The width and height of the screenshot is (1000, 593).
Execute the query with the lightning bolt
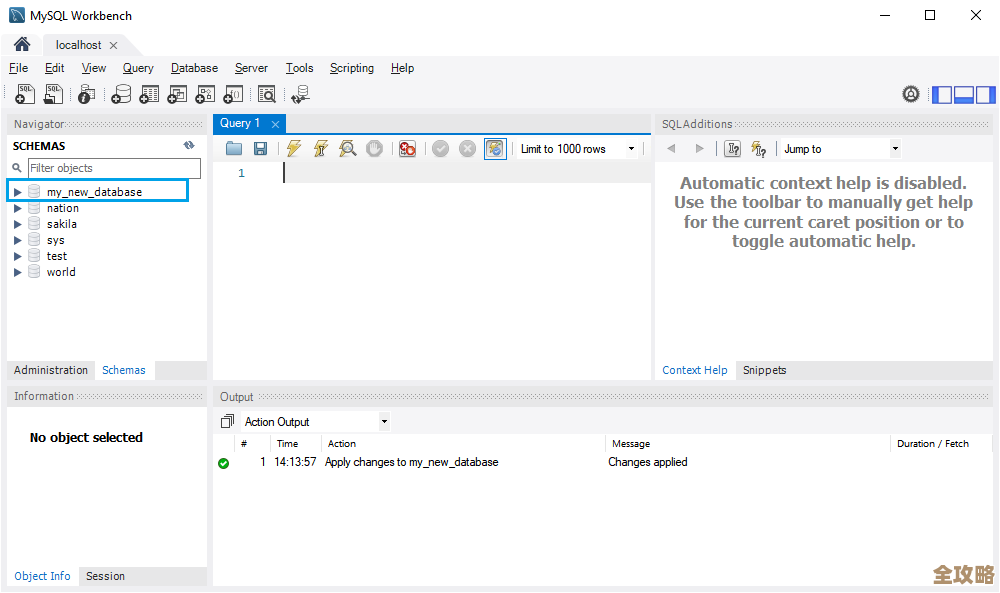[x=293, y=149]
